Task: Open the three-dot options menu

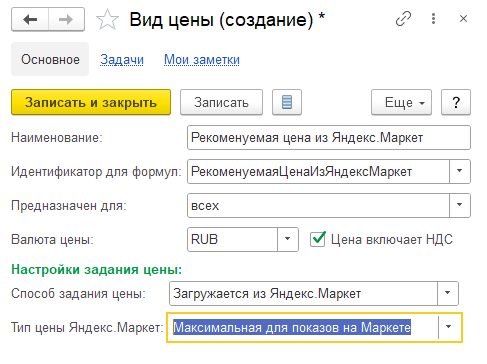Action: tap(433, 19)
